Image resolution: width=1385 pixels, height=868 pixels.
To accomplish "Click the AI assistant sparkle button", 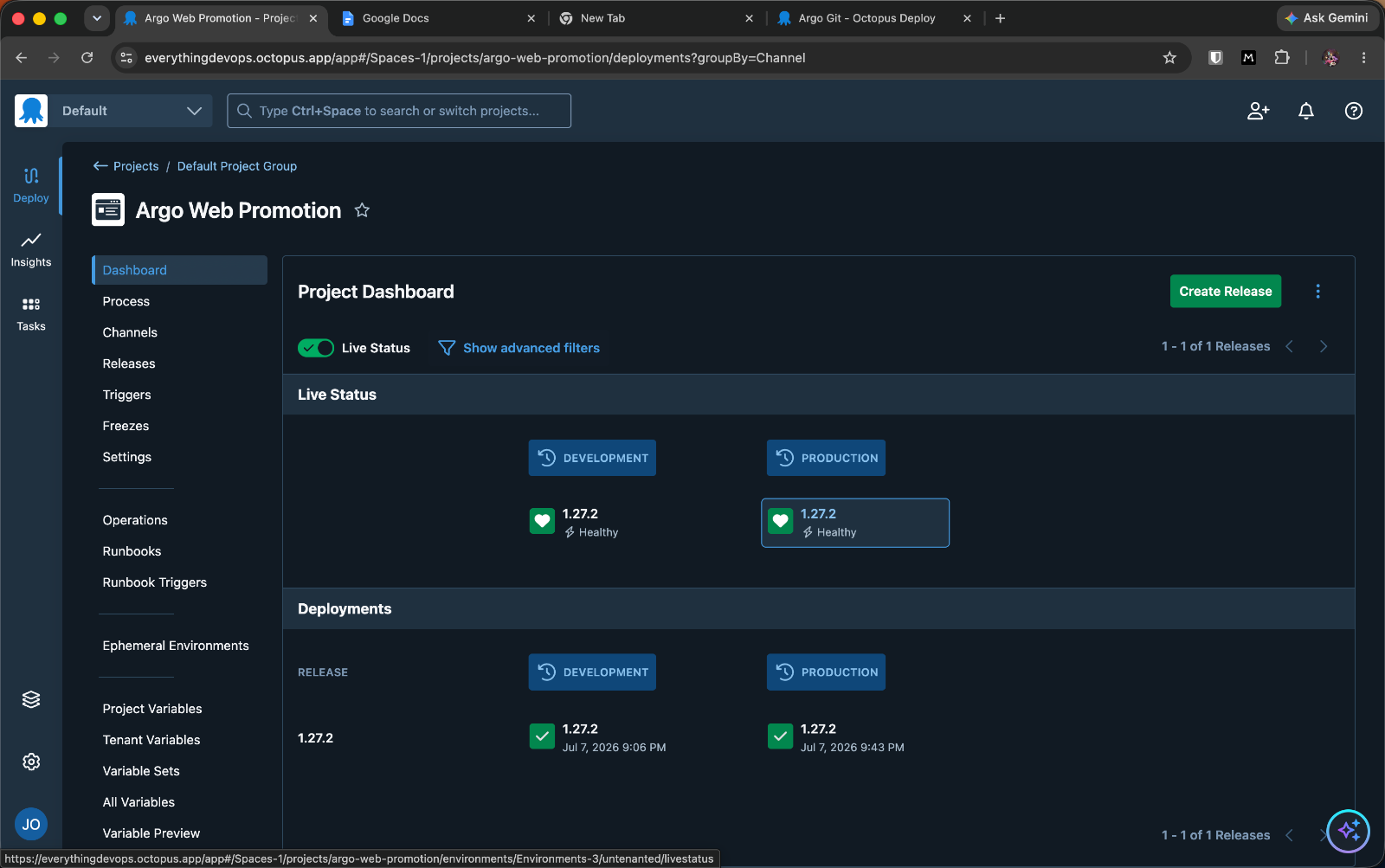I will click(1349, 831).
